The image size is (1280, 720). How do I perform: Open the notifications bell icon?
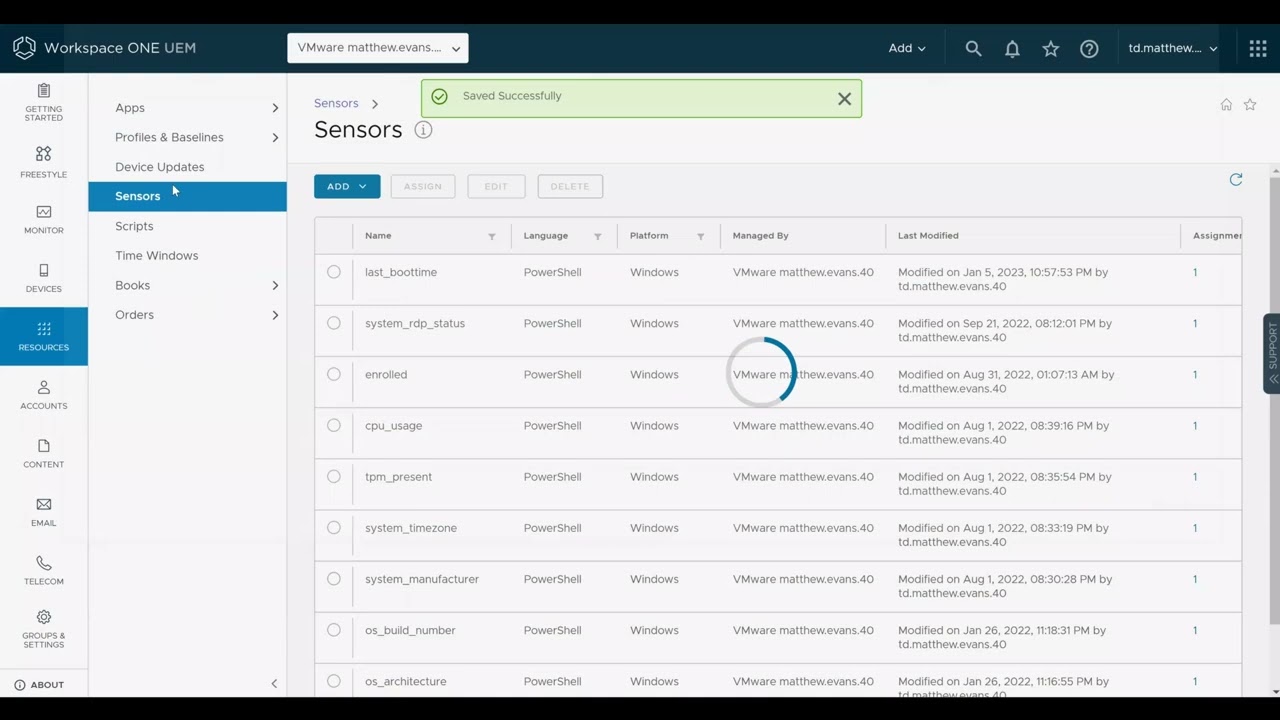pyautogui.click(x=1012, y=48)
